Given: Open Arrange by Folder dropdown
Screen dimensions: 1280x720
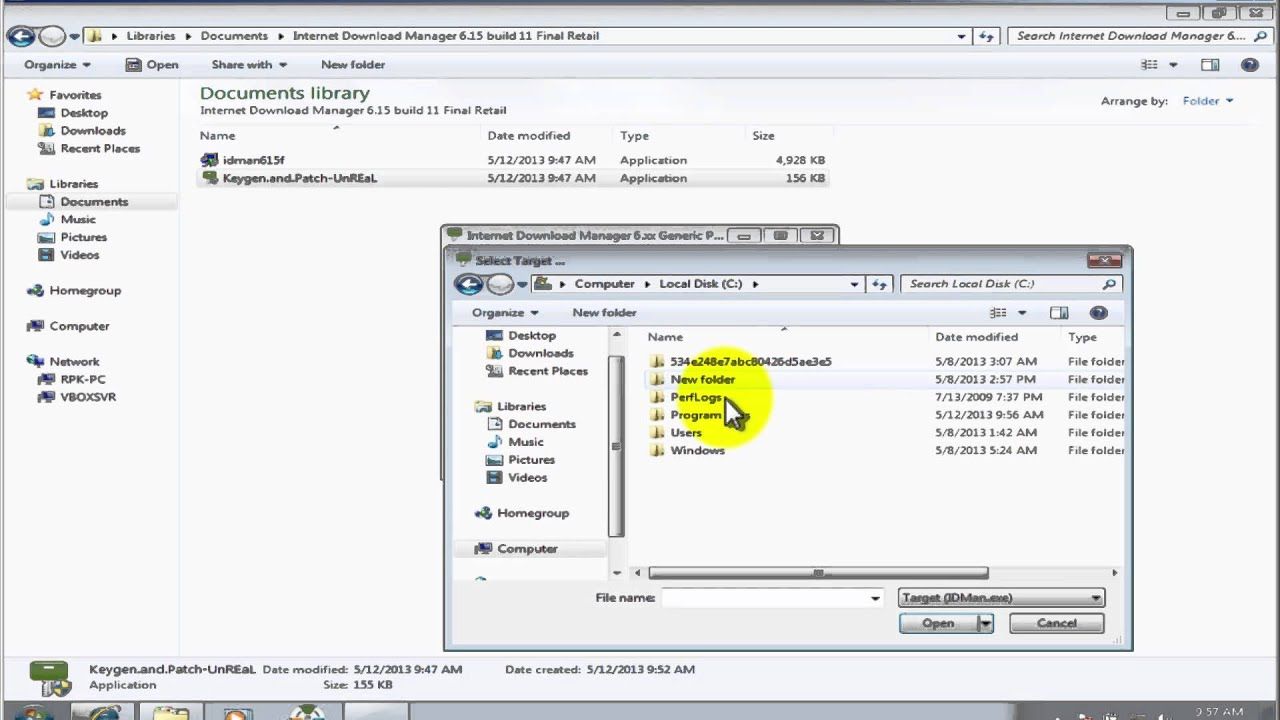Looking at the screenshot, I should pos(1208,101).
